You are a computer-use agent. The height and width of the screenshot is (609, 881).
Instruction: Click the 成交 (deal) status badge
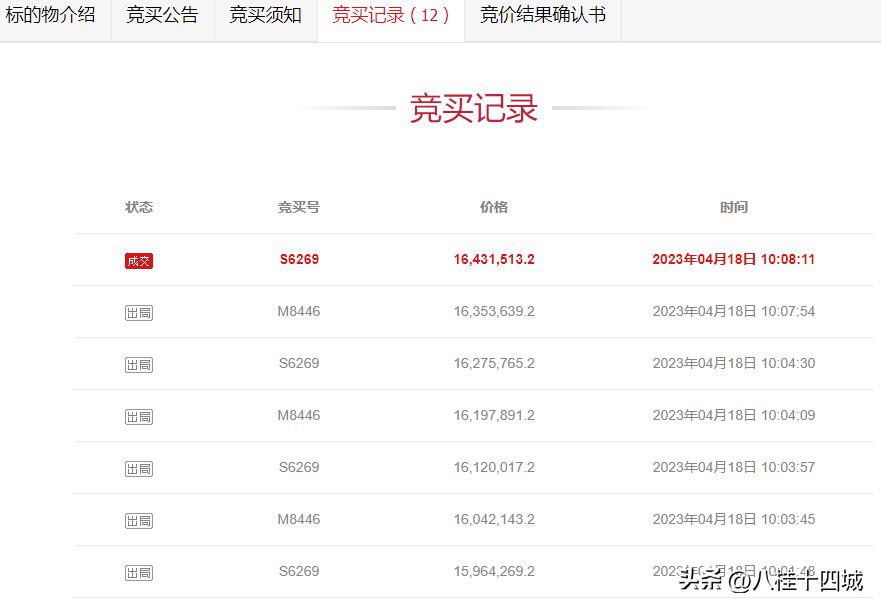139,258
